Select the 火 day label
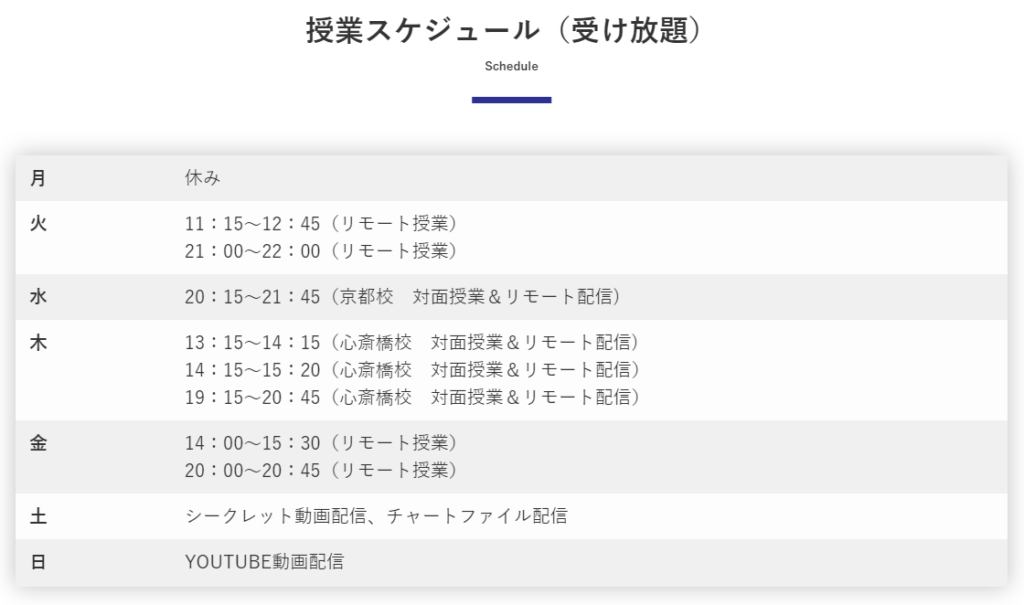Image resolution: width=1024 pixels, height=605 pixels. click(38, 223)
